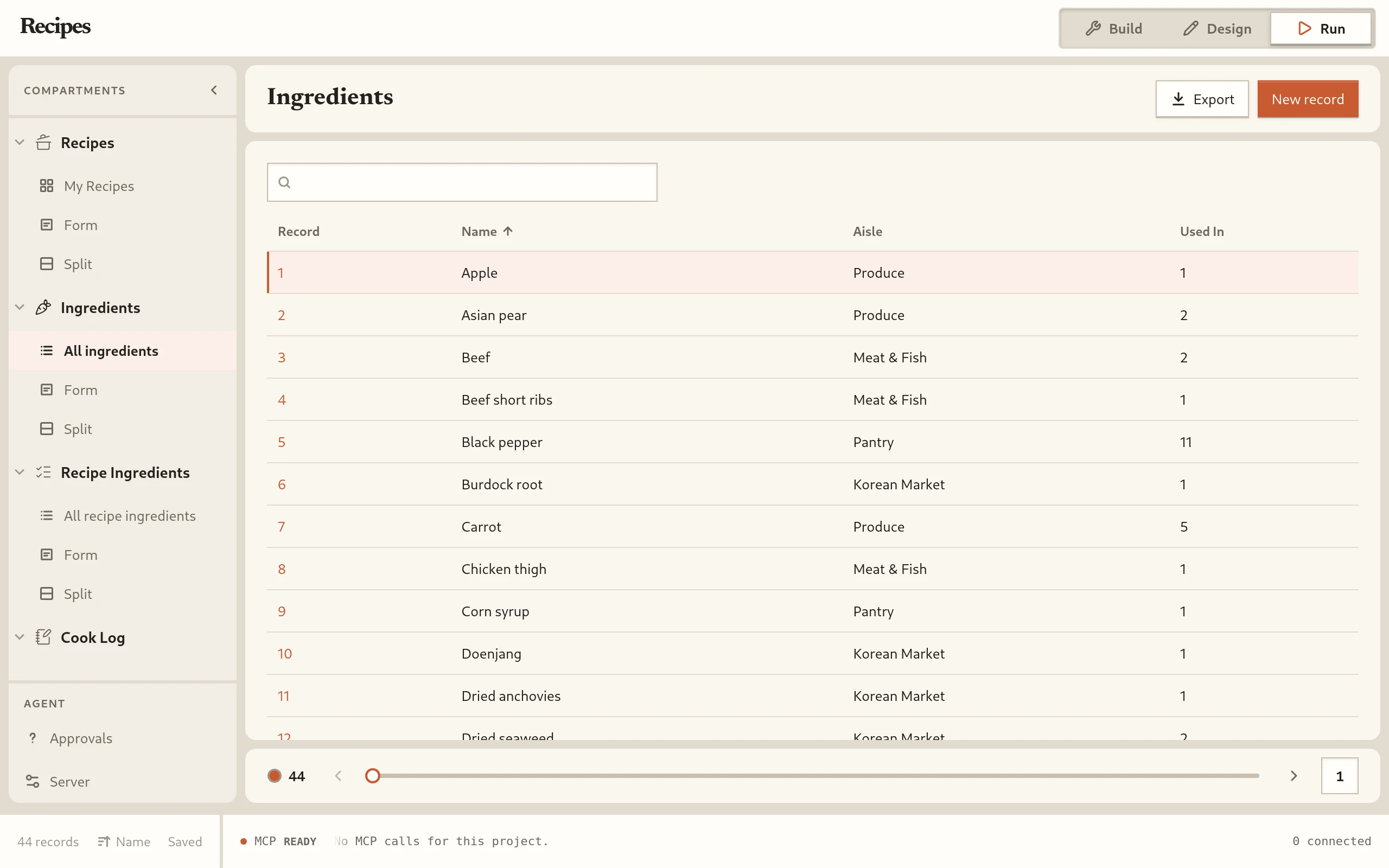The width and height of the screenshot is (1389, 868).
Task: Click the Recipes compartment pot icon
Action: pyautogui.click(x=43, y=142)
